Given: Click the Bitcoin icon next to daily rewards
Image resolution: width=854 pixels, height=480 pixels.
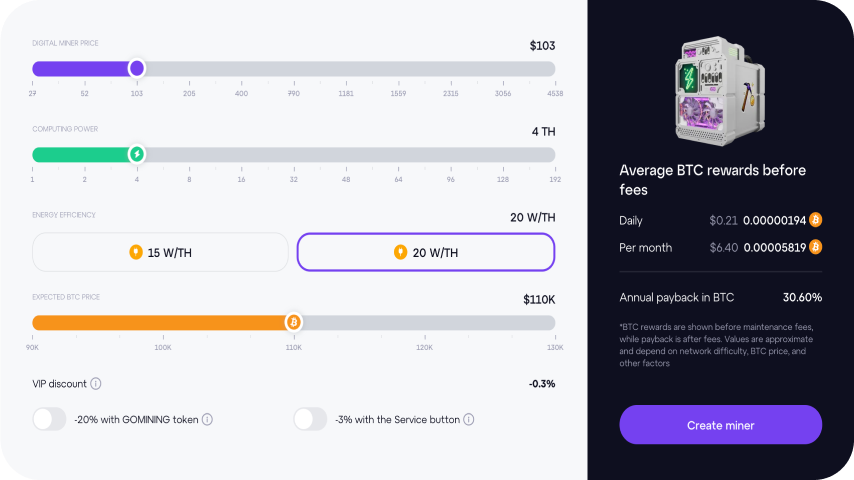Looking at the screenshot, I should click(x=815, y=220).
